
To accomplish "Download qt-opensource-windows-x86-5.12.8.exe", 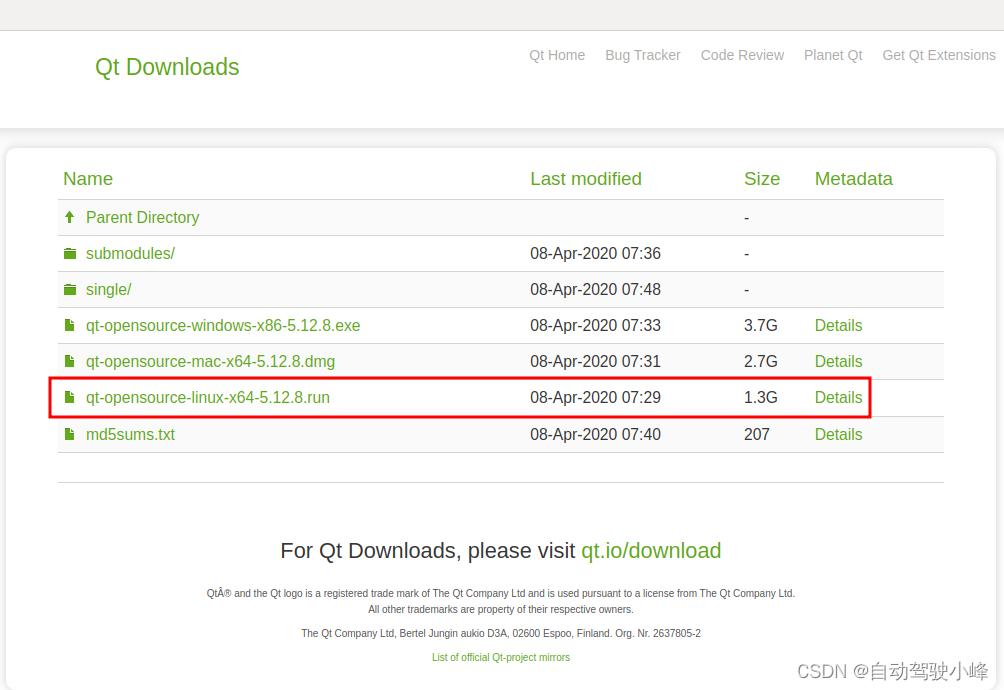I will coord(223,325).
